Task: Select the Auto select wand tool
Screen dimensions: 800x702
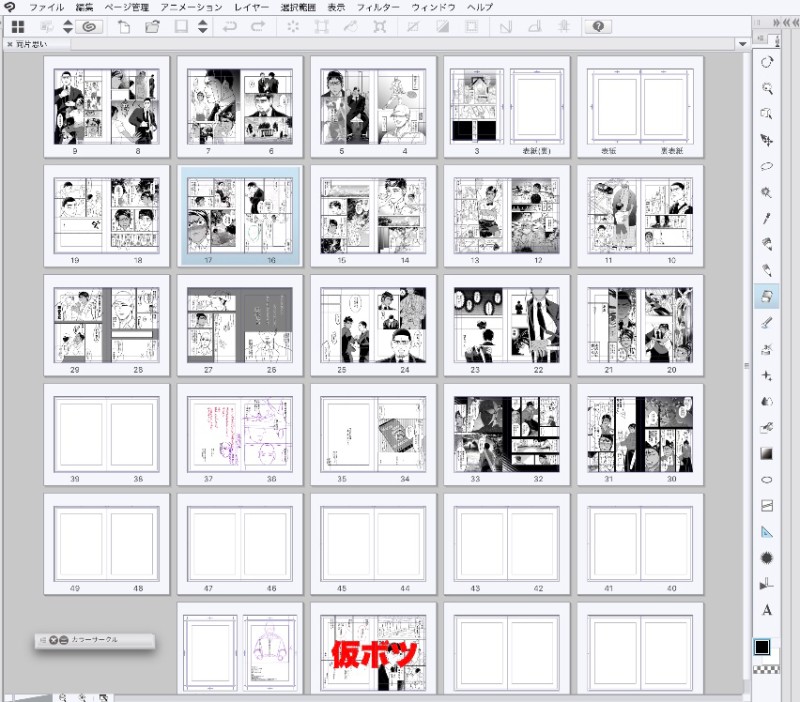Action: (766, 192)
